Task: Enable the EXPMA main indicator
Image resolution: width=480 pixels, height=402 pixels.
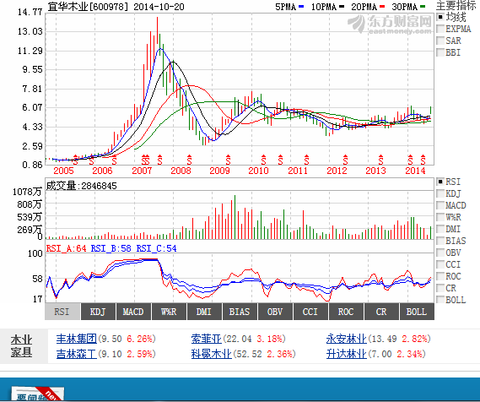Action: [440, 29]
